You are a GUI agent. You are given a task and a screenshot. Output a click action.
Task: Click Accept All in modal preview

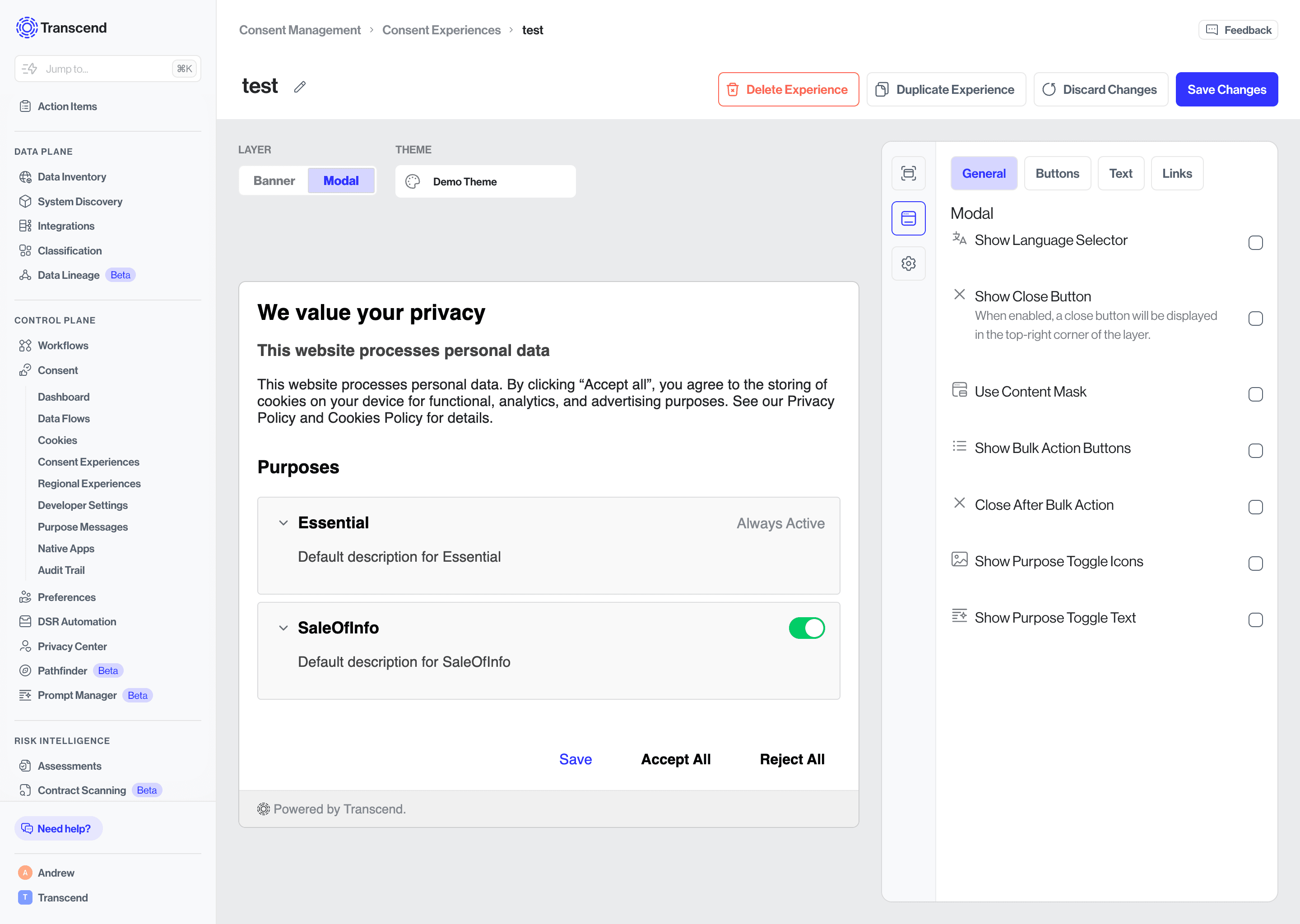coord(676,759)
